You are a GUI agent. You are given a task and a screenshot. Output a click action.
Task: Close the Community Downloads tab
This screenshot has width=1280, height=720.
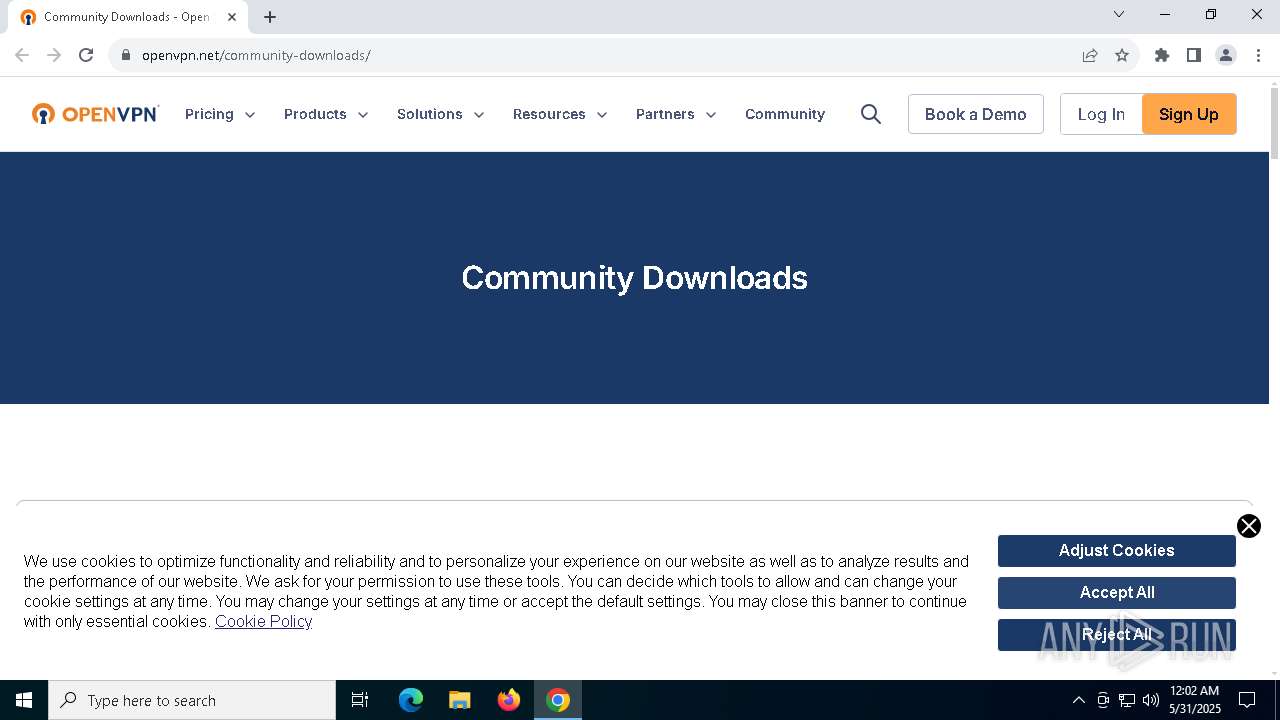pyautogui.click(x=232, y=17)
